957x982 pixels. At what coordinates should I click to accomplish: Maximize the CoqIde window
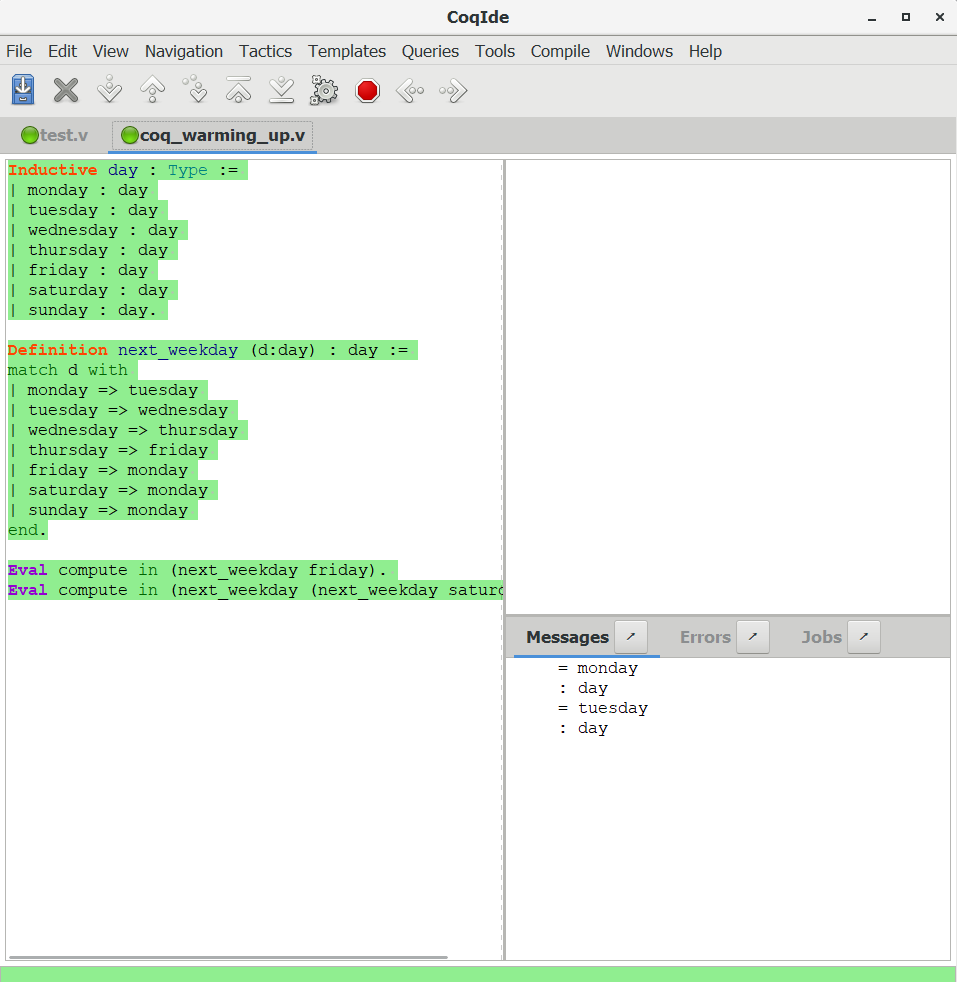coord(906,18)
